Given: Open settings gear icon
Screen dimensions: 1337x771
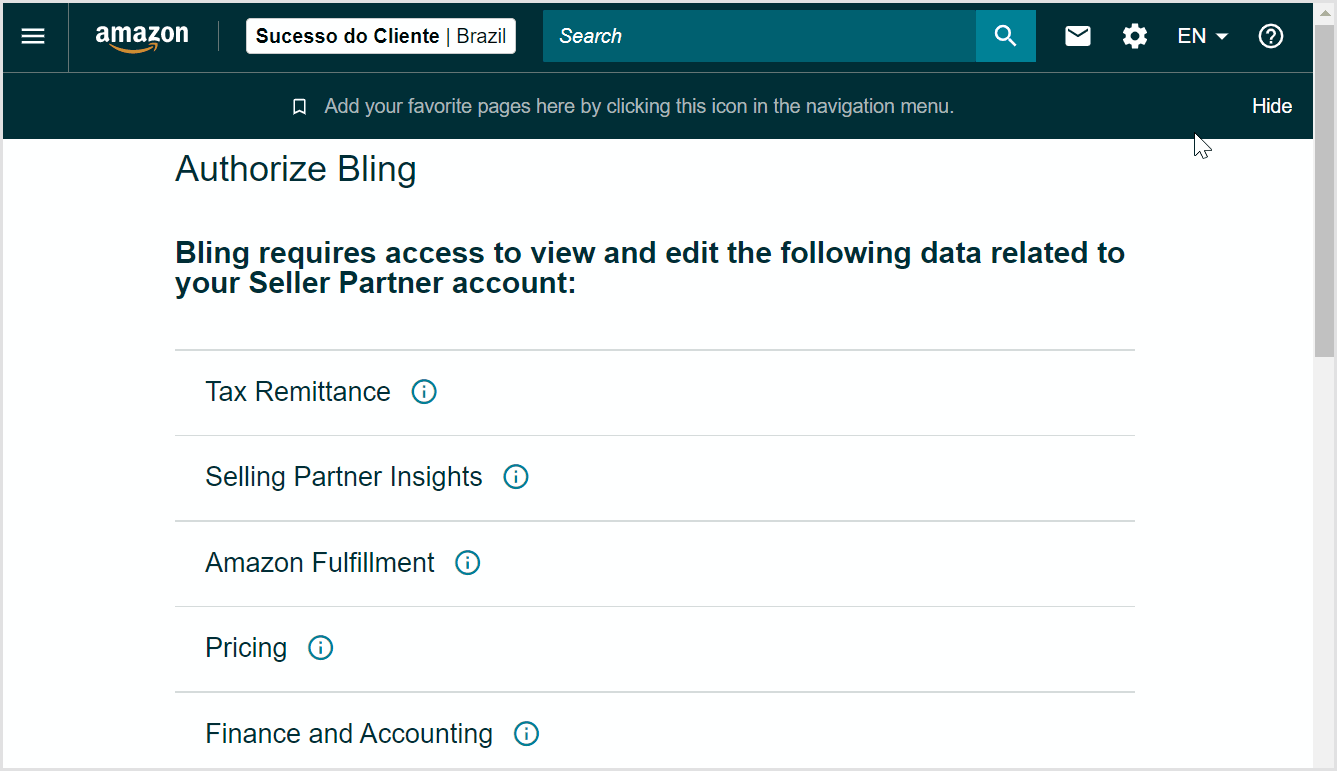Looking at the screenshot, I should tap(1135, 36).
